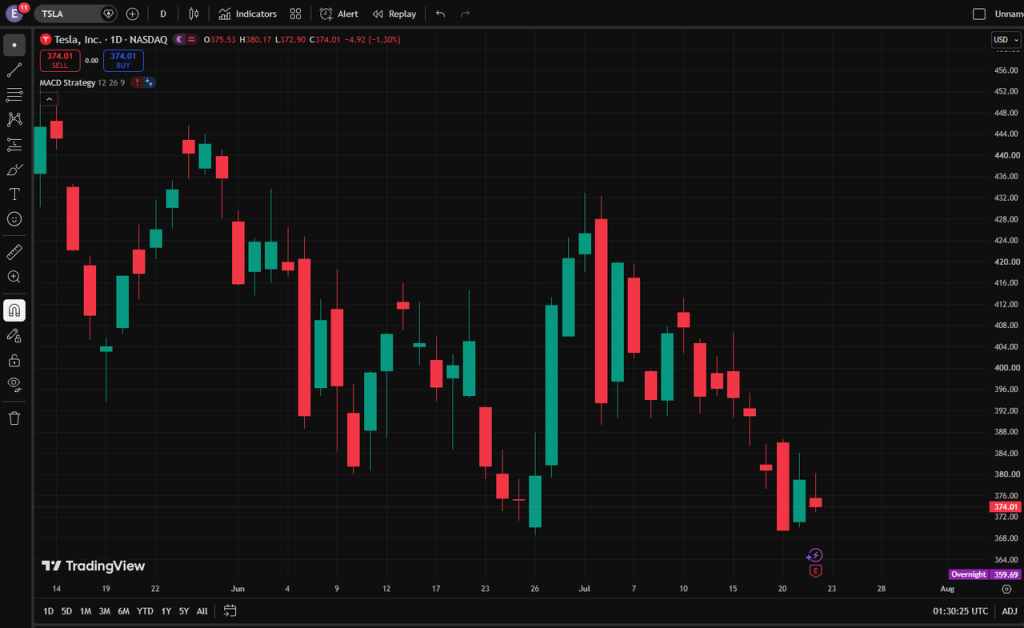The height and width of the screenshot is (628, 1024).
Task: Click the Overnight 359.69 price label
Action: (984, 574)
